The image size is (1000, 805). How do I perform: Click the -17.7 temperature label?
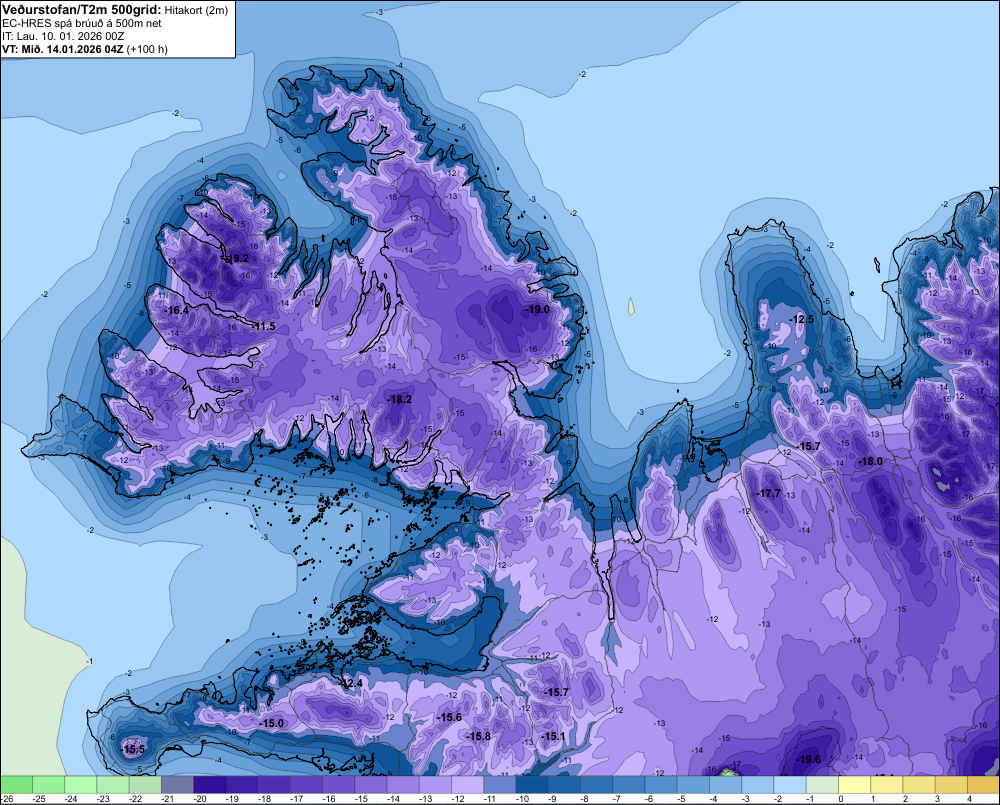(768, 493)
